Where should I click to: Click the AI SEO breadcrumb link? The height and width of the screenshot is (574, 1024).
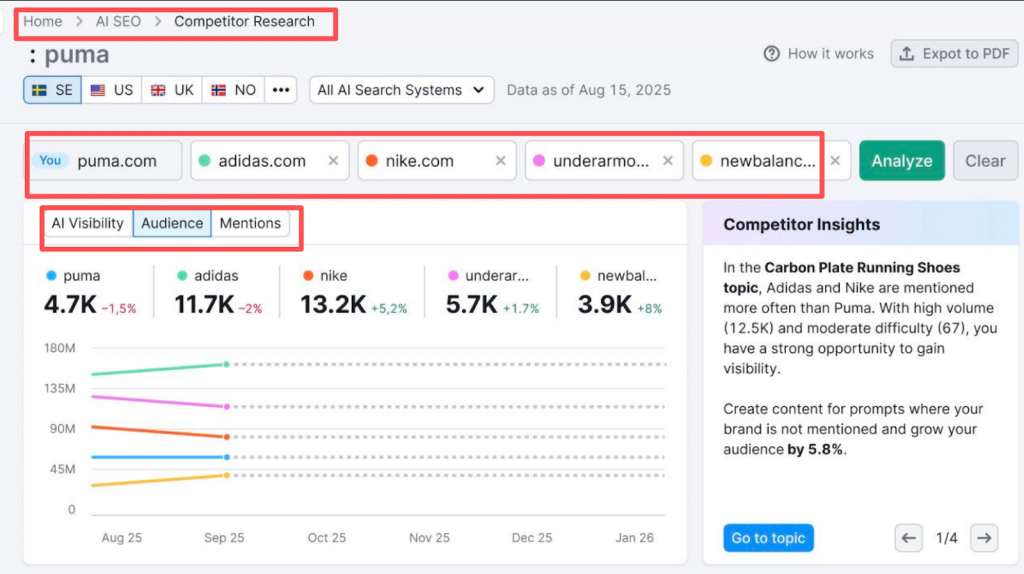(117, 21)
